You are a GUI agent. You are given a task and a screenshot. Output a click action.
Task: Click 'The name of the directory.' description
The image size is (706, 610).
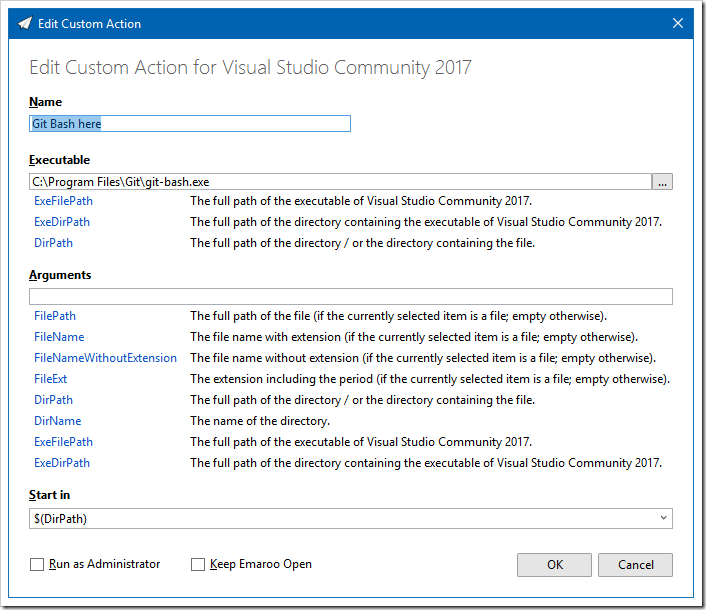coord(260,421)
